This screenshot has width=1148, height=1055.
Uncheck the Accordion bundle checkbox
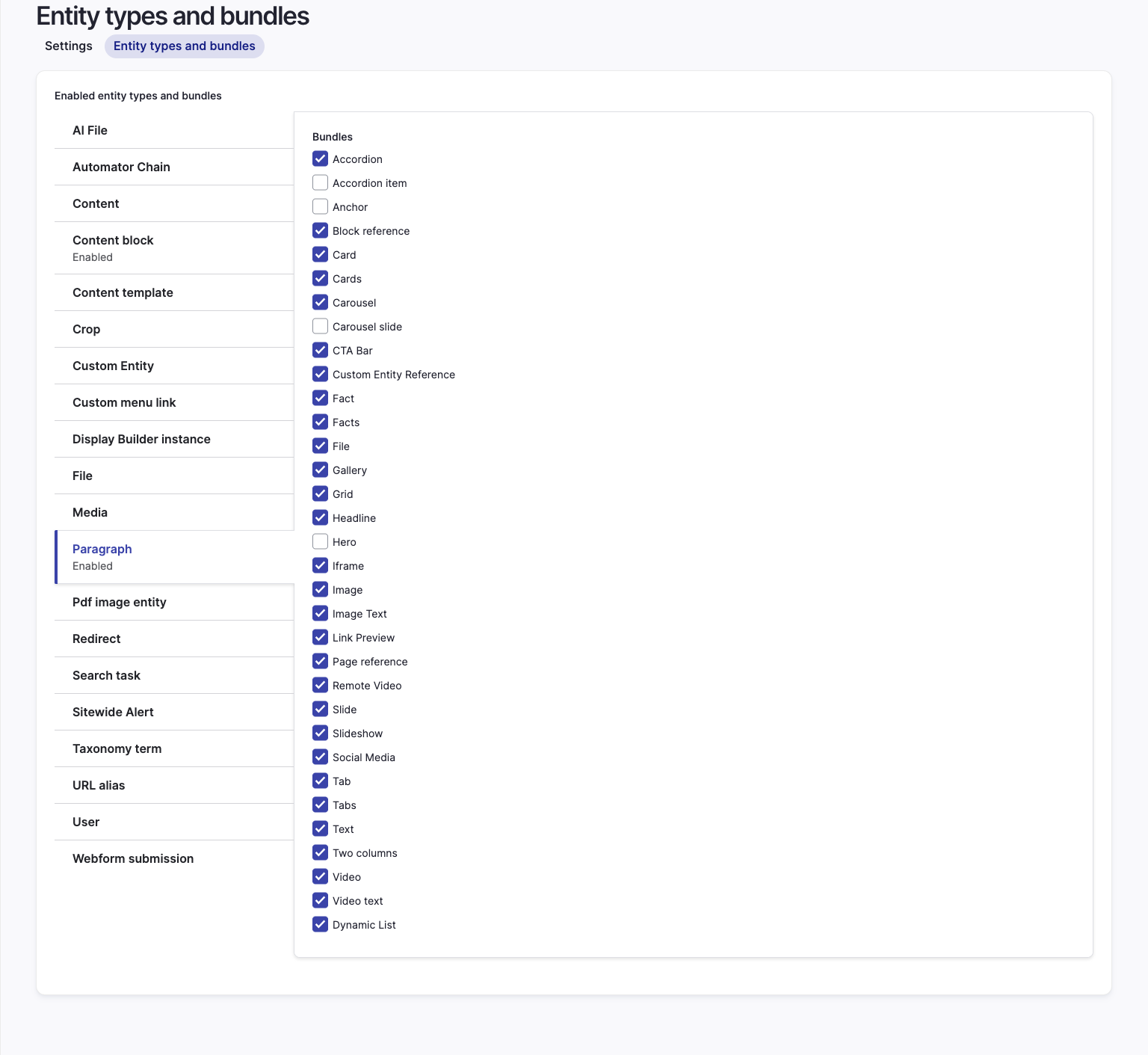(320, 159)
